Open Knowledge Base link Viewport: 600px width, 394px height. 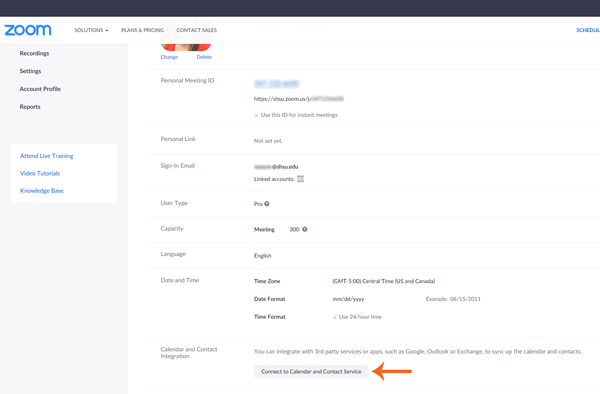42,190
